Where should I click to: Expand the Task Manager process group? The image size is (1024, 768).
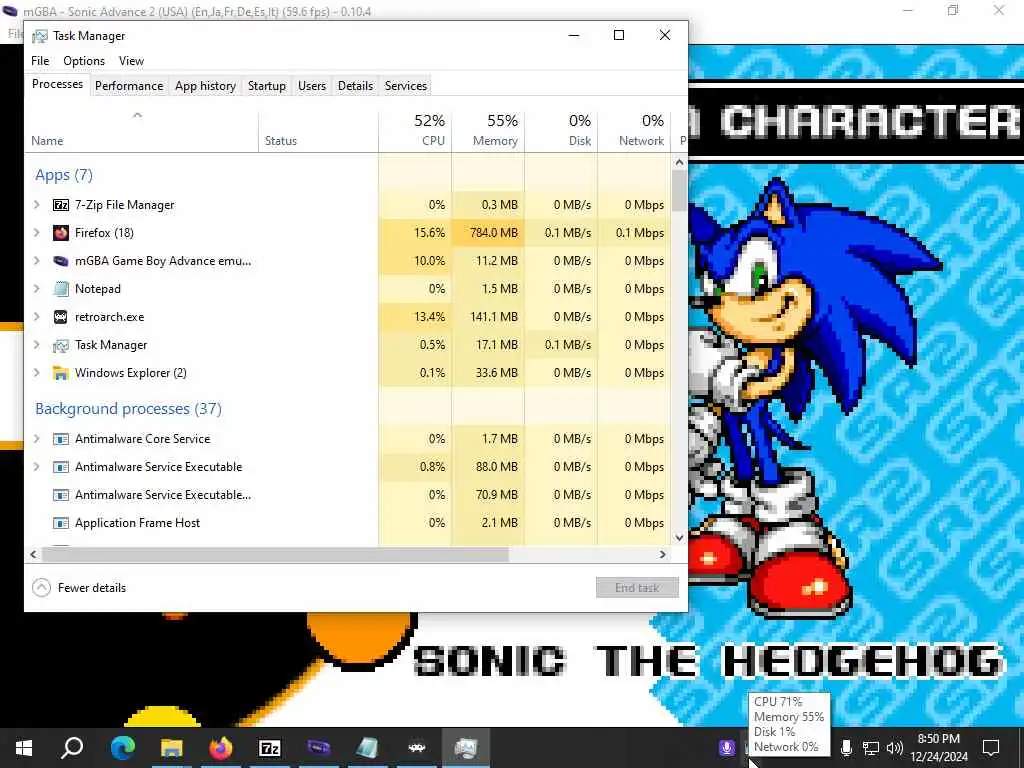pos(37,345)
